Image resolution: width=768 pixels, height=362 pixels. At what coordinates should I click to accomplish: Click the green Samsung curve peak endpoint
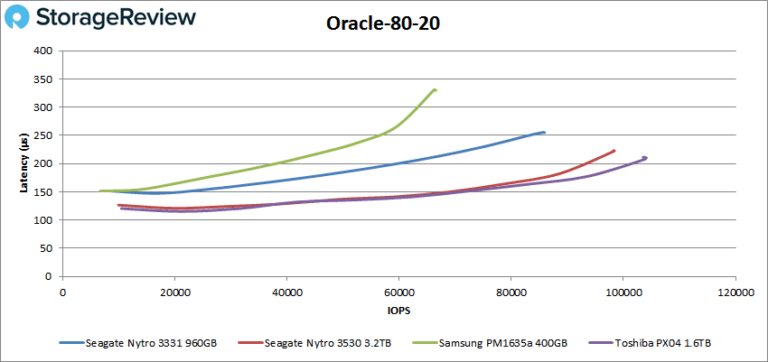[x=434, y=90]
